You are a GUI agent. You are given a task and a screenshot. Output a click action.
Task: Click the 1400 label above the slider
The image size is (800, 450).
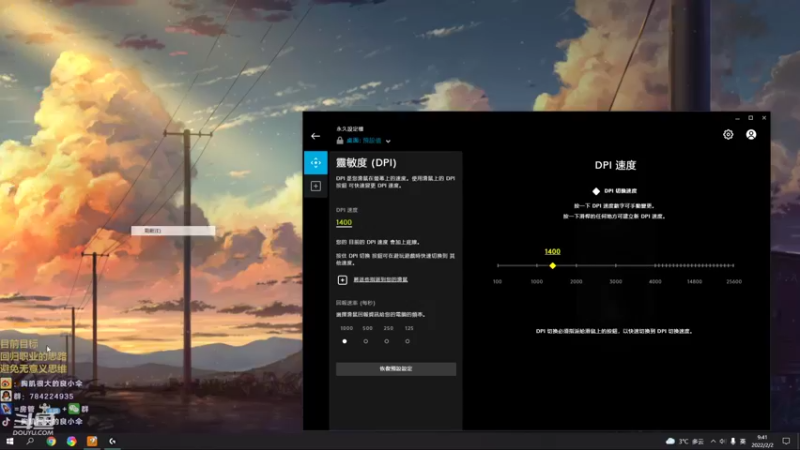tap(553, 252)
